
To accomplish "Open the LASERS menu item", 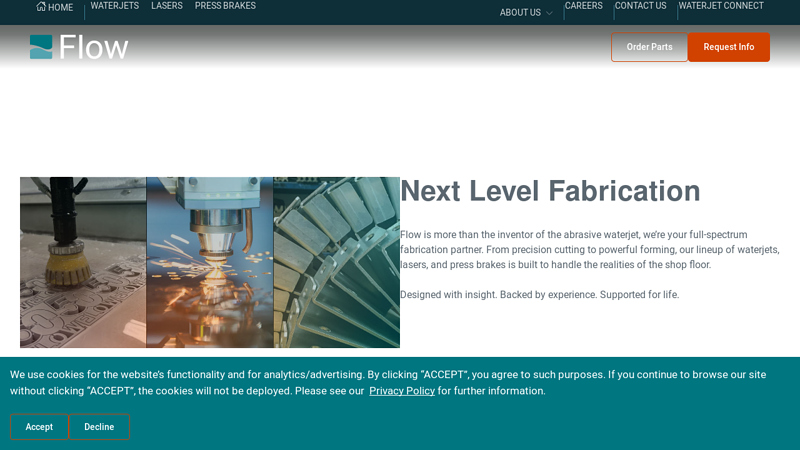I will point(167,6).
